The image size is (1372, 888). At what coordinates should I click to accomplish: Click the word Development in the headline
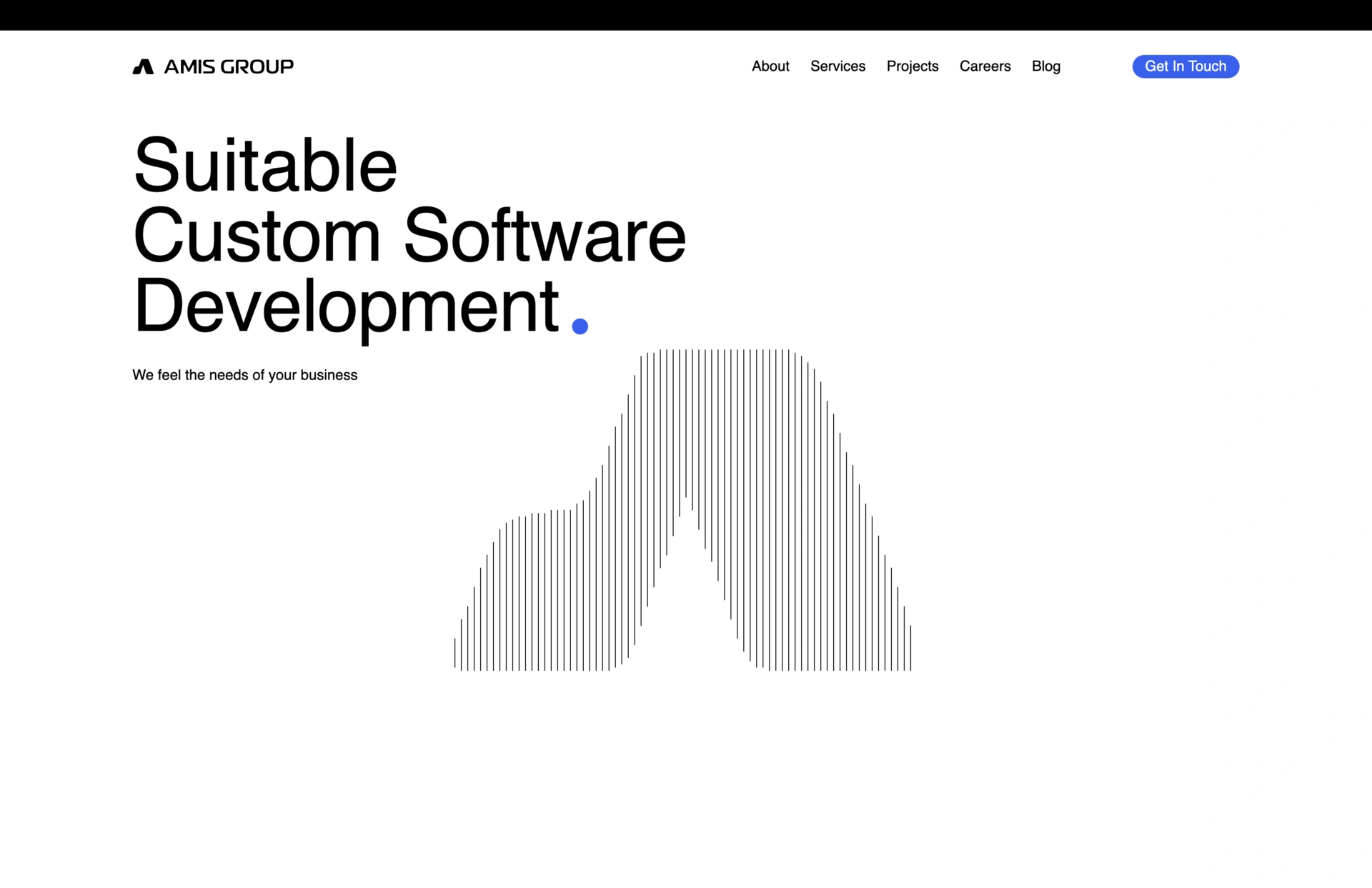pos(347,306)
